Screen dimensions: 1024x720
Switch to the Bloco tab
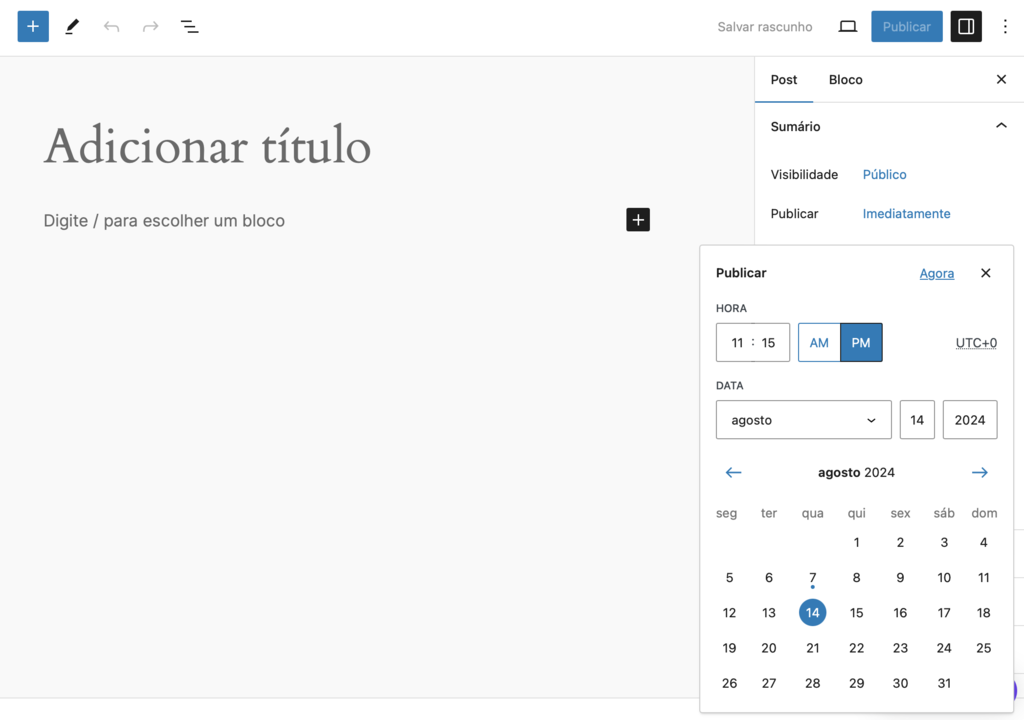click(x=845, y=79)
